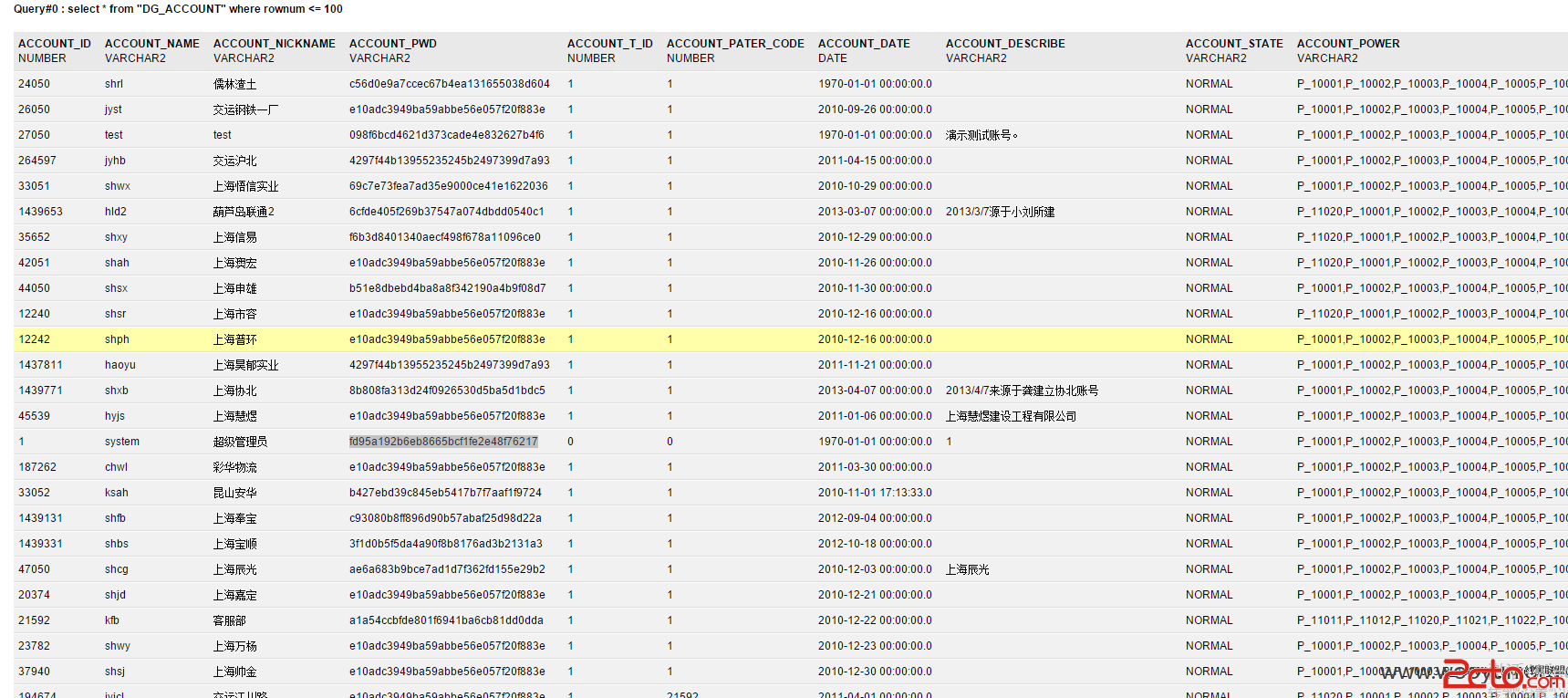Click account name 'ksah'
The height and width of the screenshot is (698, 1568).
[117, 493]
